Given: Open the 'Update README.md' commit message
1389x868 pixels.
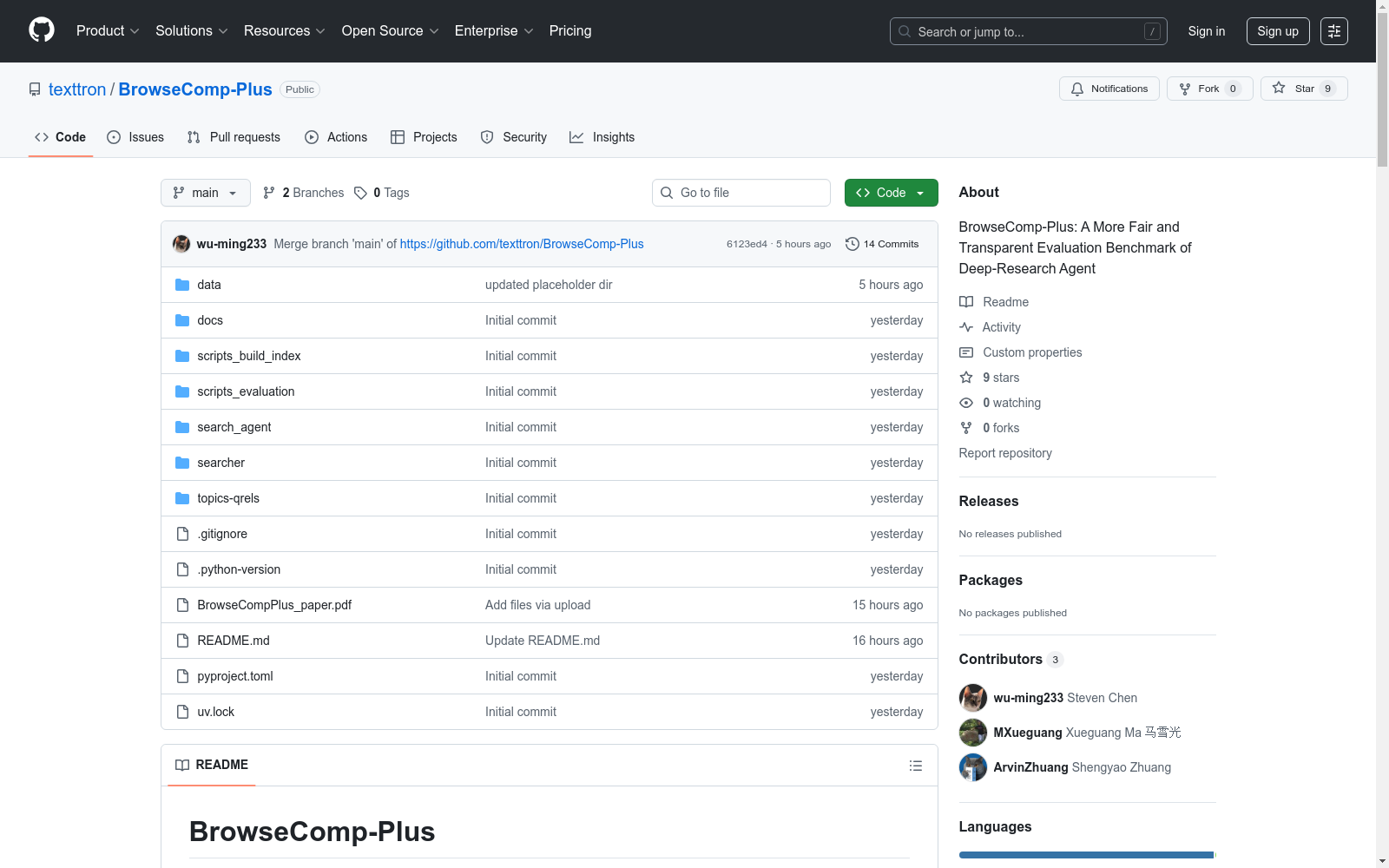Looking at the screenshot, I should 543,641.
